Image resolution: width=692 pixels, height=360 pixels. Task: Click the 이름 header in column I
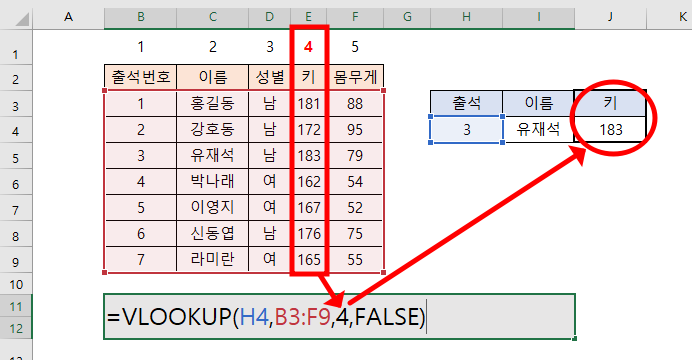click(538, 104)
